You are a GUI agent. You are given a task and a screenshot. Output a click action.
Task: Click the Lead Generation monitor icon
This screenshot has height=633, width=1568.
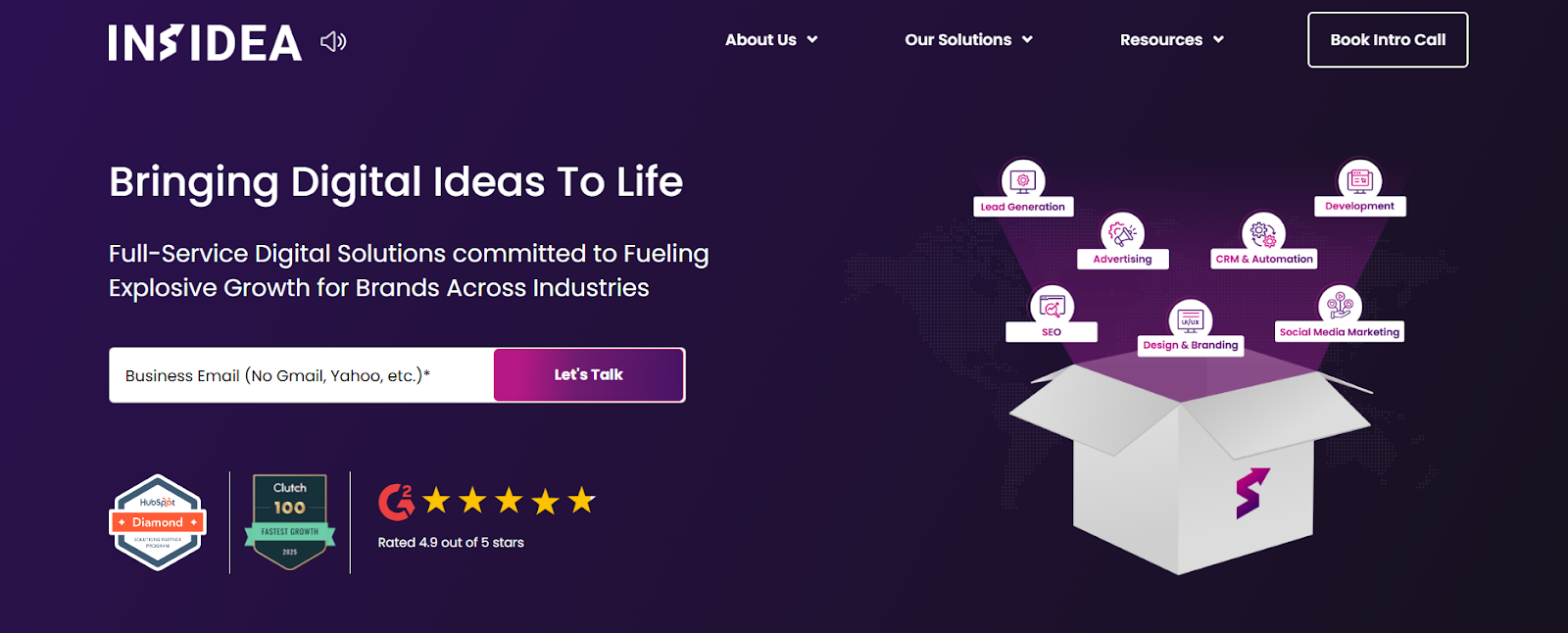[1022, 180]
